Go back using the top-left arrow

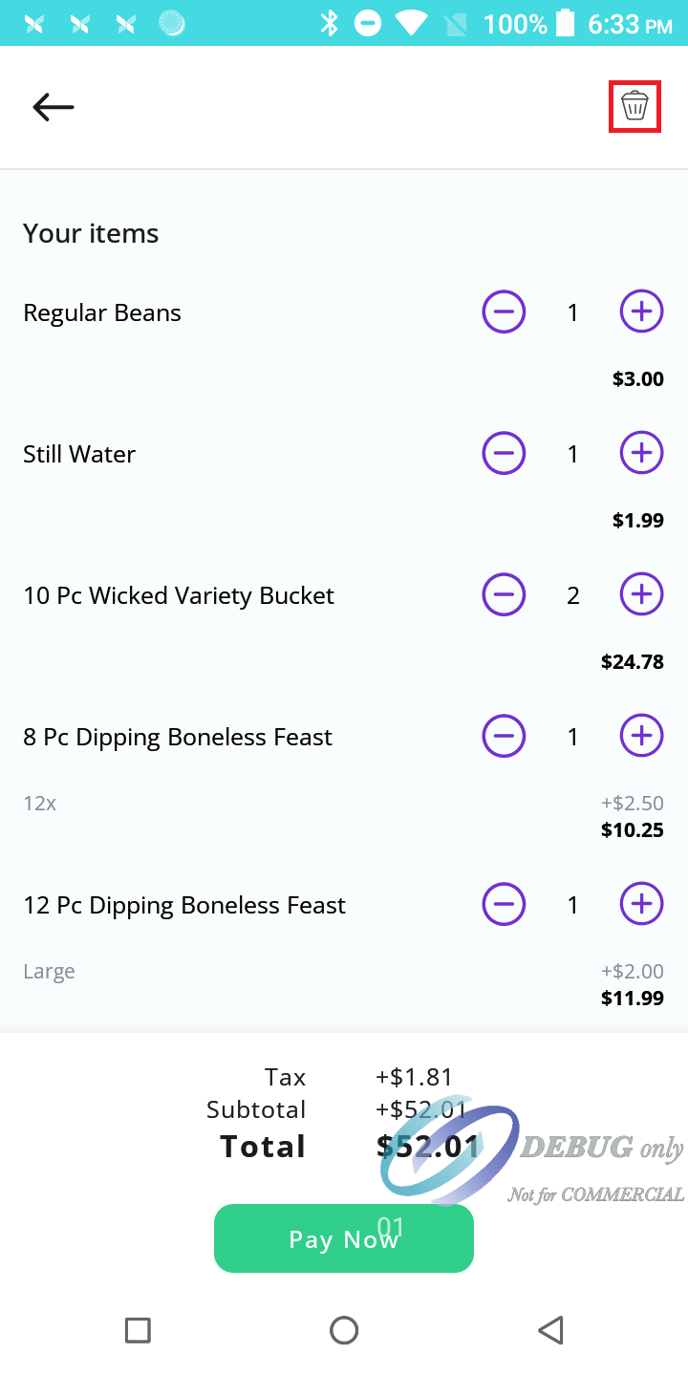pos(53,107)
